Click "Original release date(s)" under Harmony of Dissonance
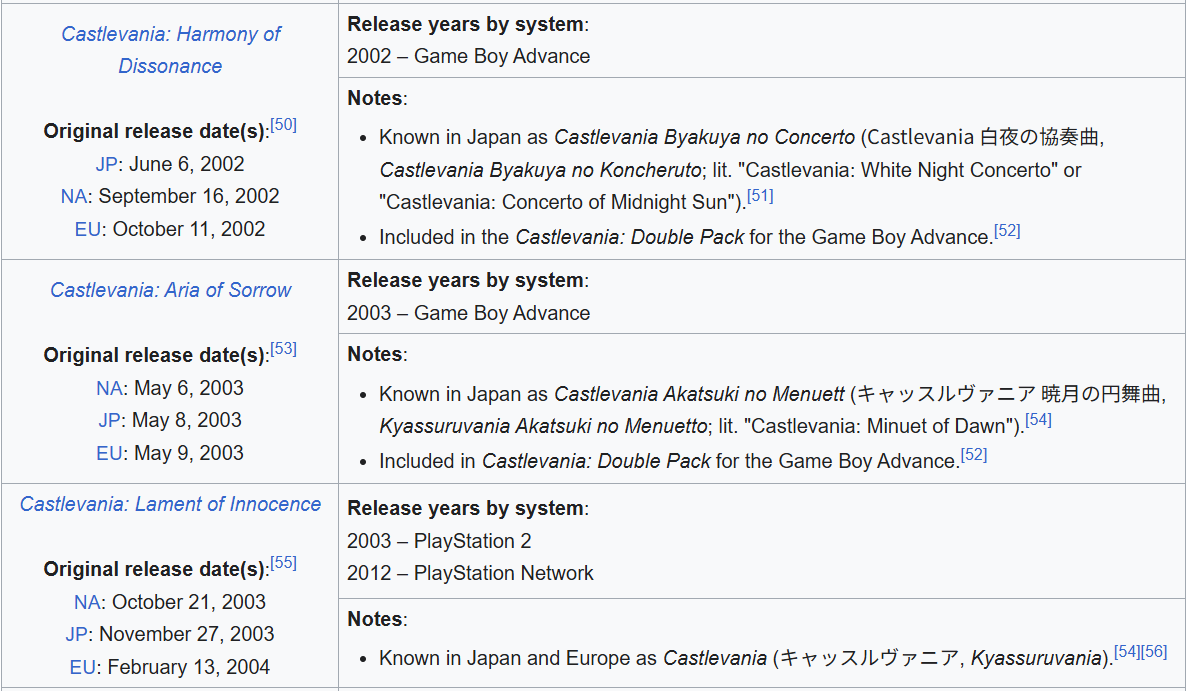1187x691 pixels. point(154,132)
